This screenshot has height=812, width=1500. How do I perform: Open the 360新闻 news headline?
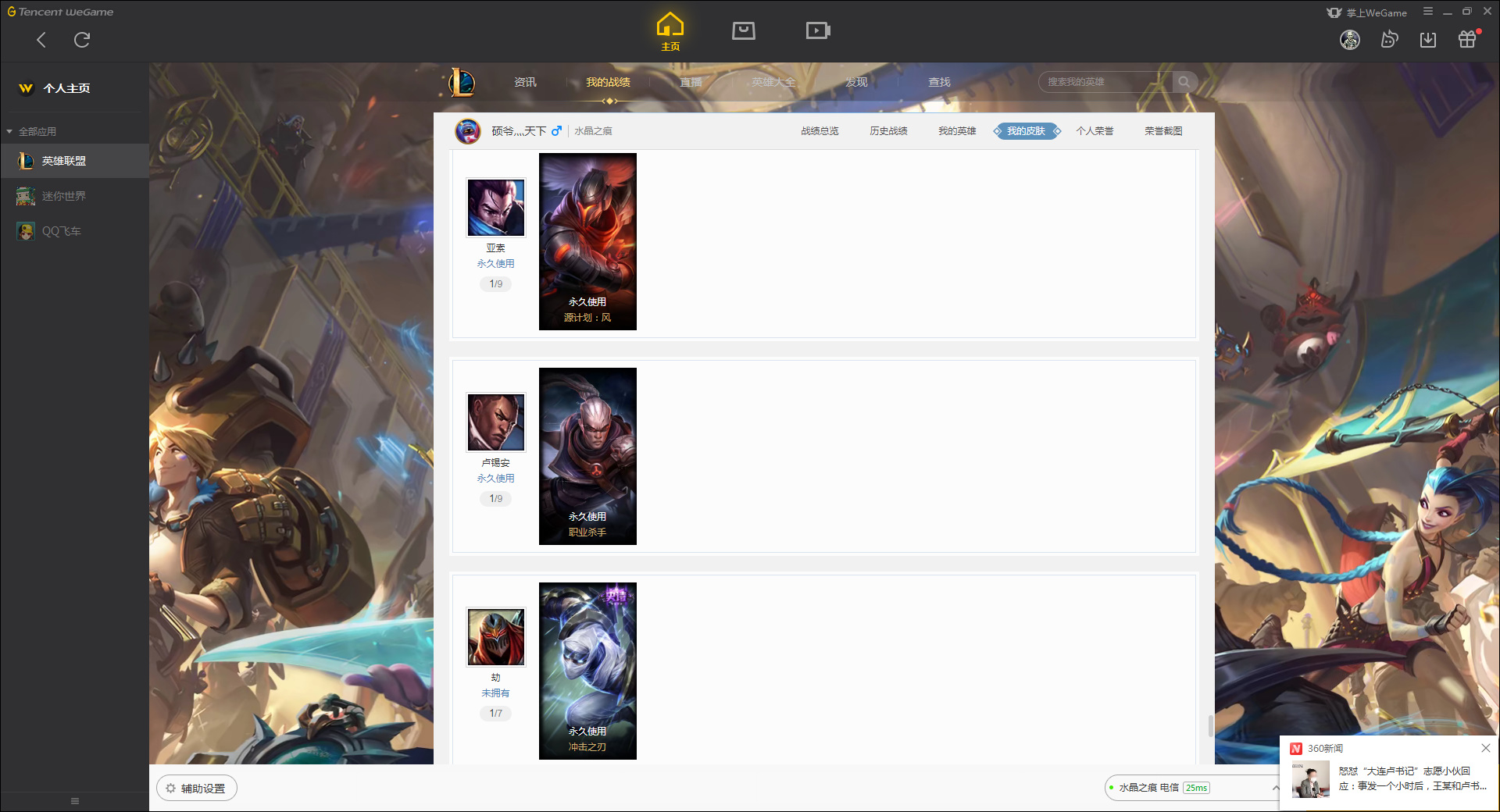click(x=1412, y=778)
